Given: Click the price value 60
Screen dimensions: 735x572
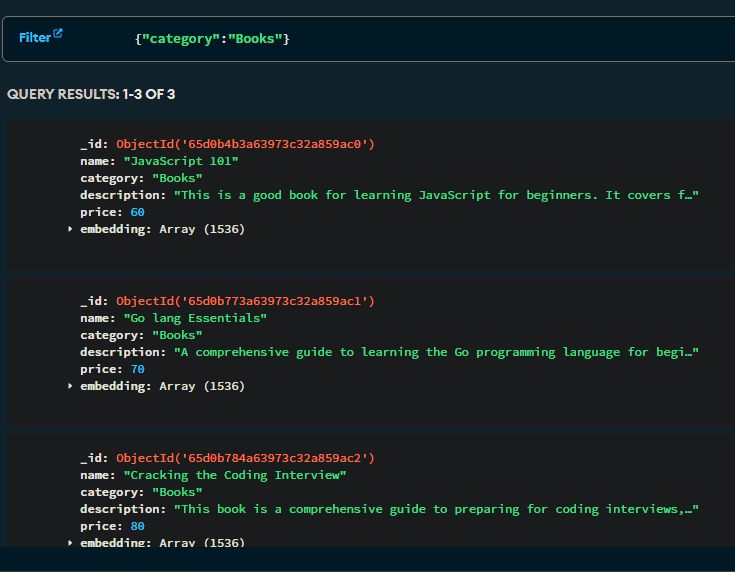Looking at the screenshot, I should click(x=137, y=212).
